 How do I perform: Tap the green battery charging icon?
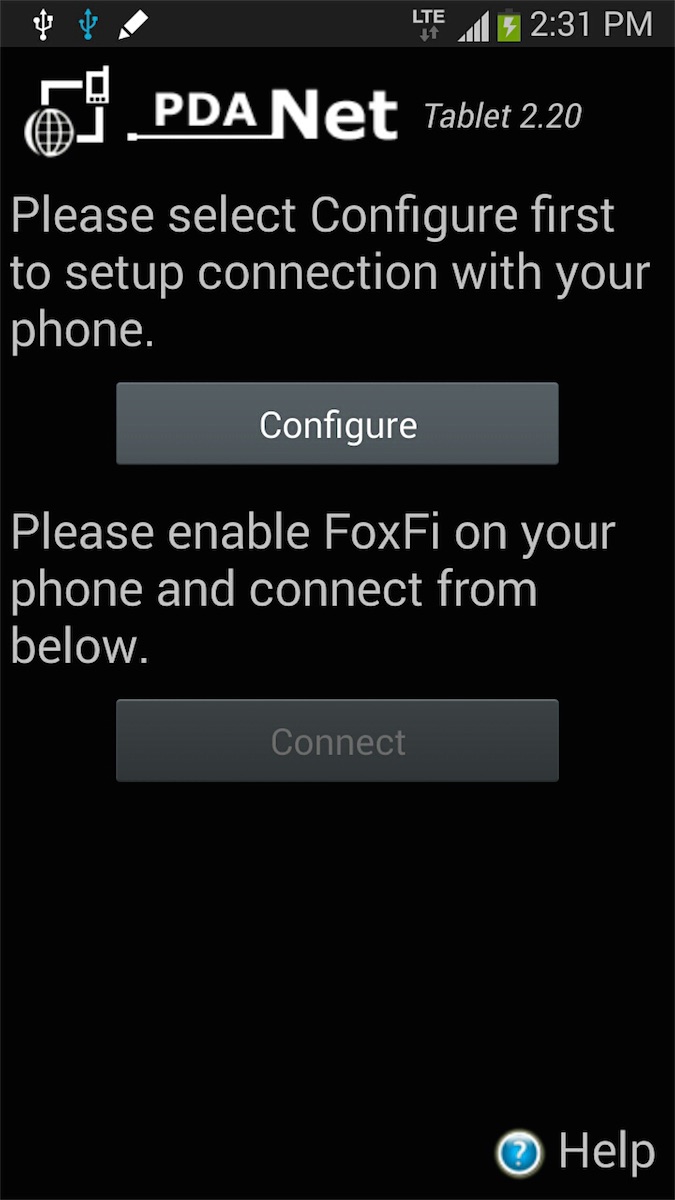509,24
